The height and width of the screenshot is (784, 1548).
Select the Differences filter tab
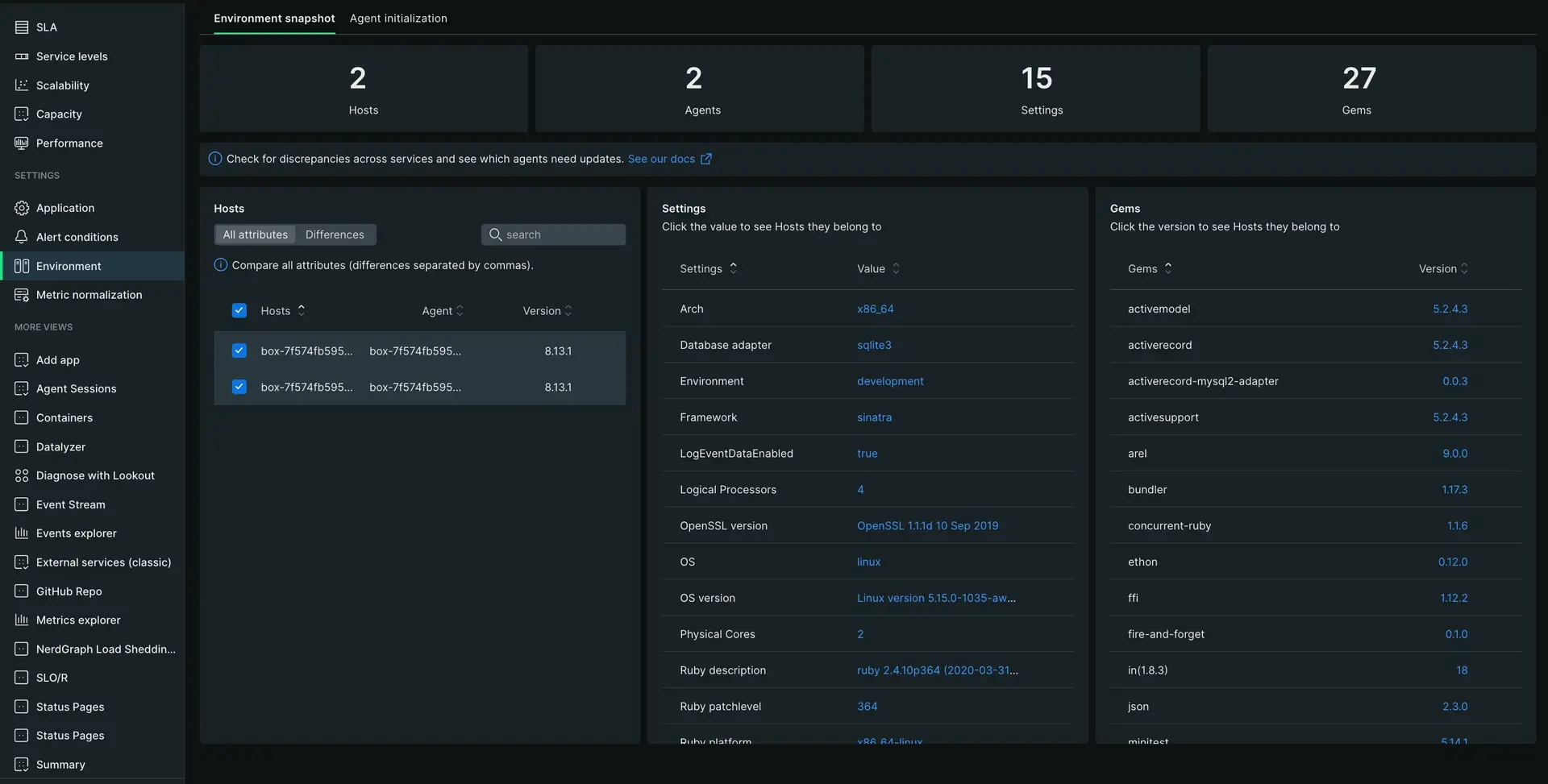tap(335, 234)
